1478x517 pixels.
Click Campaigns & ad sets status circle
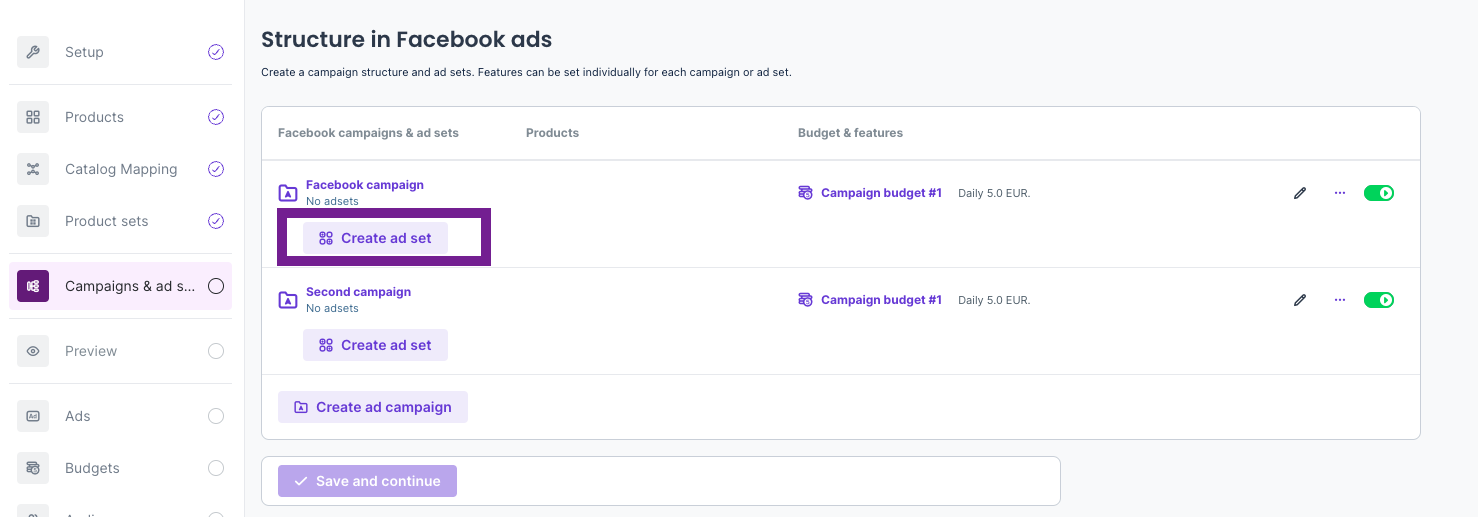click(216, 286)
